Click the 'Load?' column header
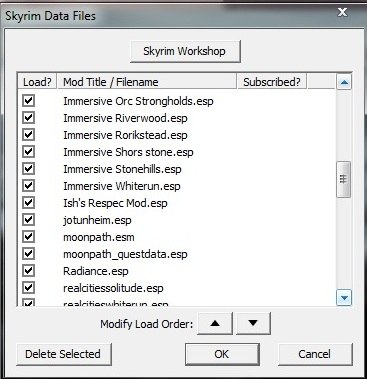Screen dimensions: 367x379 coord(37,82)
